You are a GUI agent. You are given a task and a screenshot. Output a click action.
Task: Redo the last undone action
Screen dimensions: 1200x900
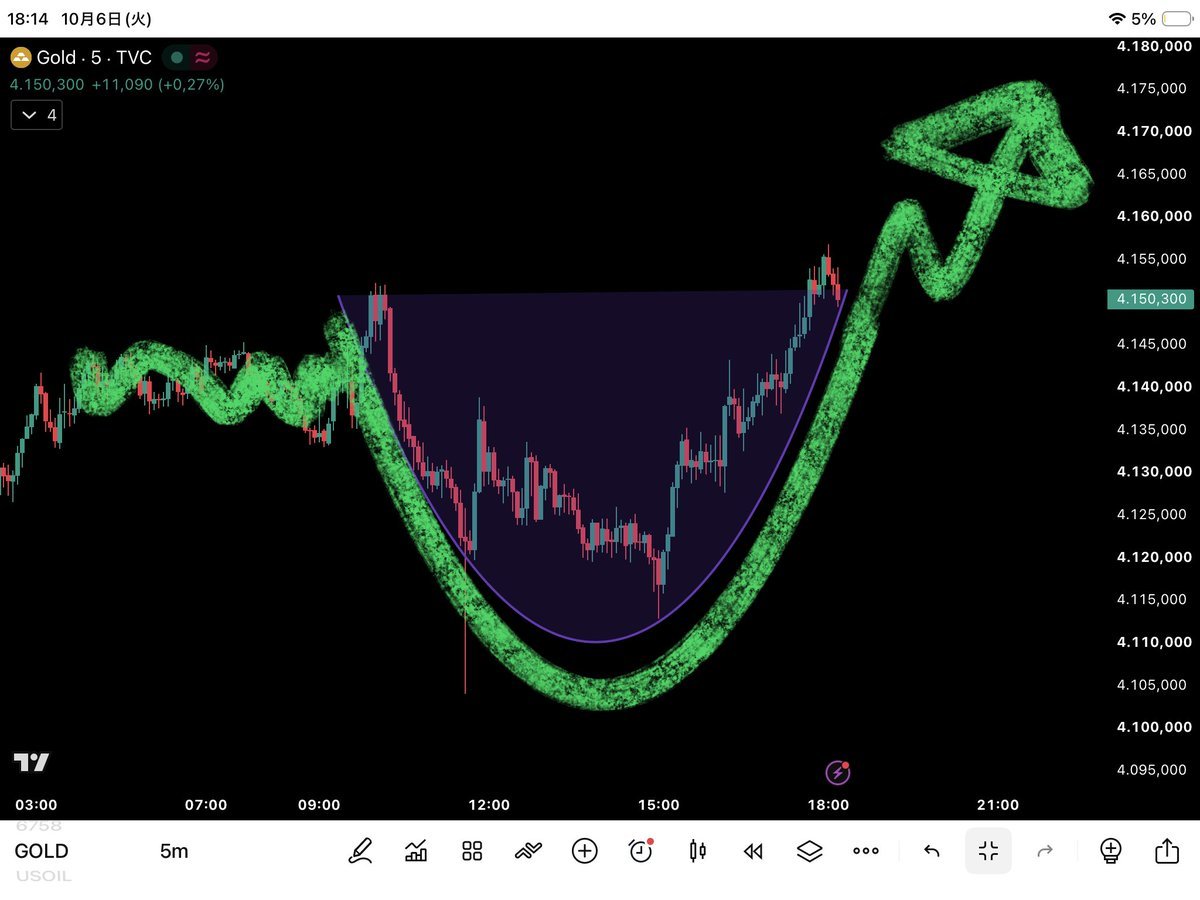click(x=1045, y=851)
